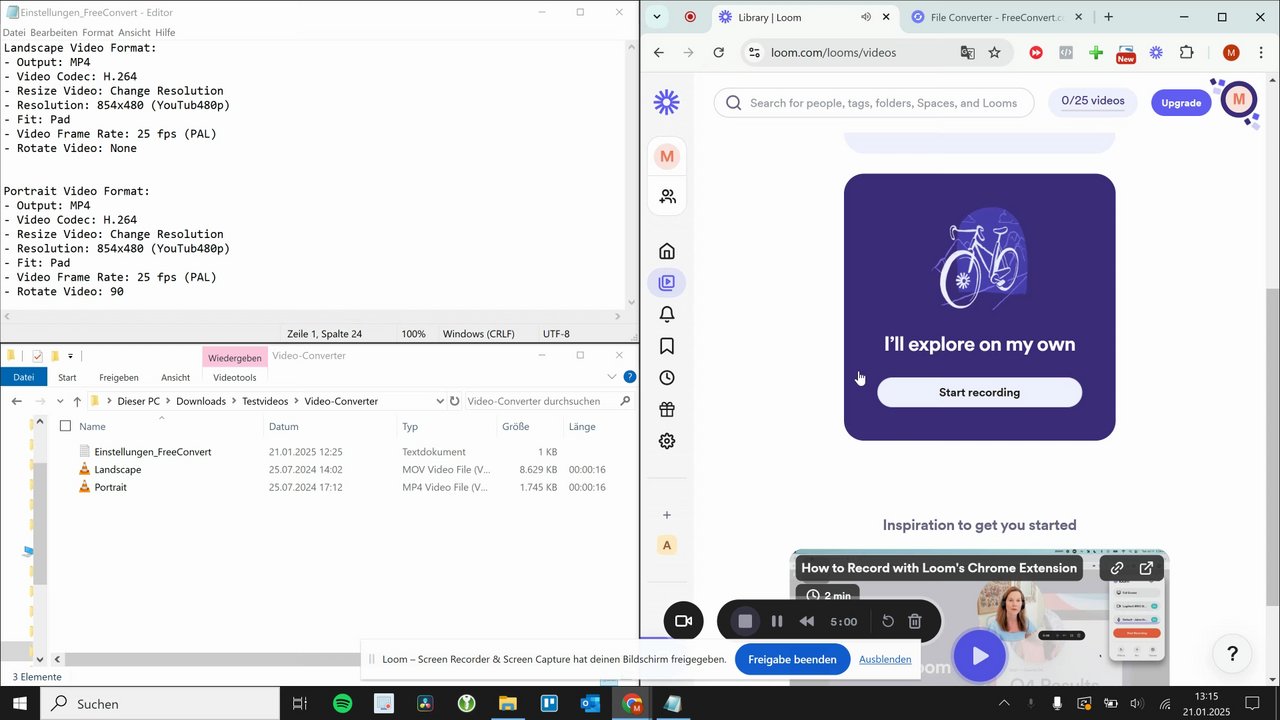Viewport: 1280px width, 720px height.
Task: Open Library in the Loom sidebar
Action: [667, 283]
